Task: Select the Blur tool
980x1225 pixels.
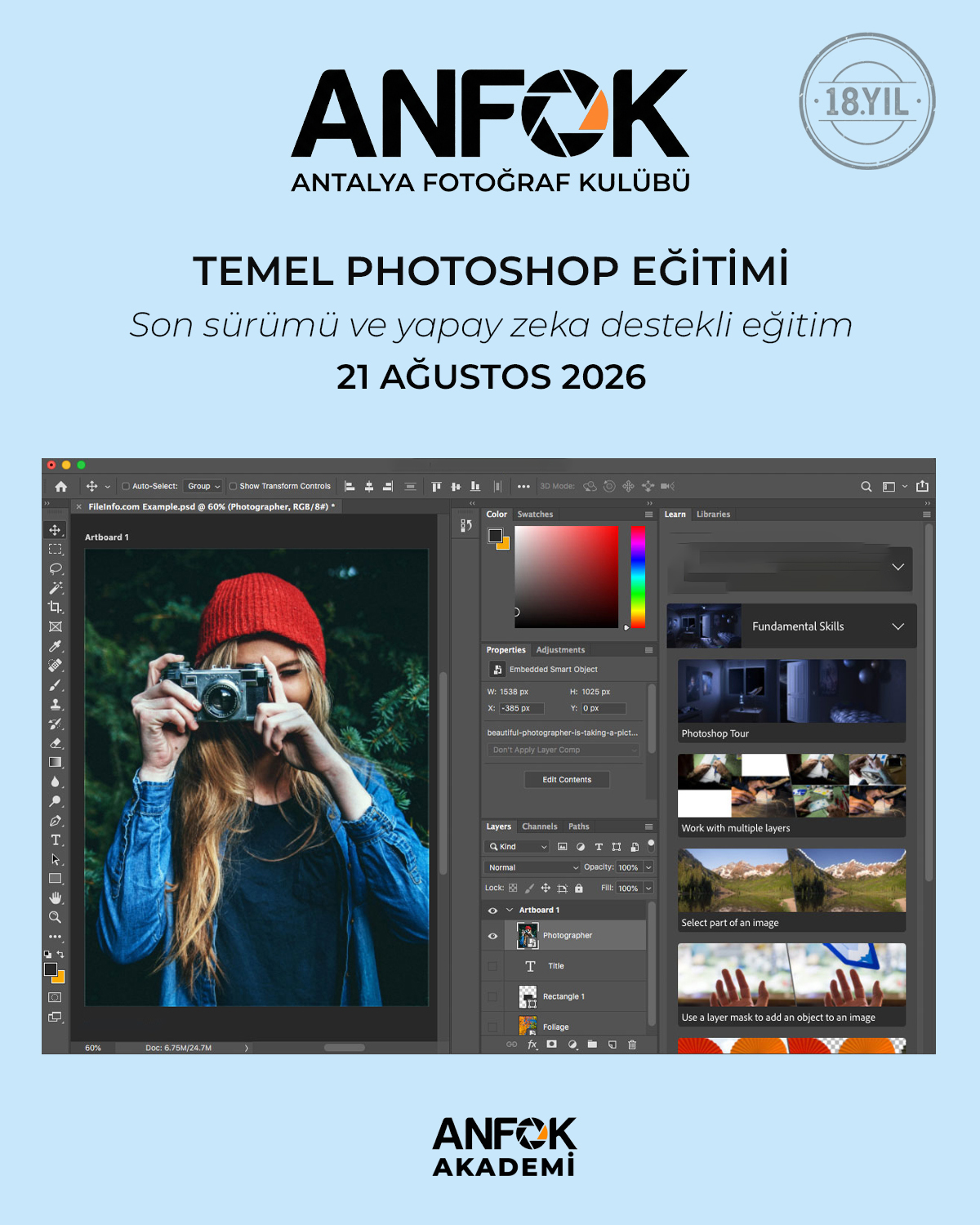Action: pyautogui.click(x=55, y=782)
